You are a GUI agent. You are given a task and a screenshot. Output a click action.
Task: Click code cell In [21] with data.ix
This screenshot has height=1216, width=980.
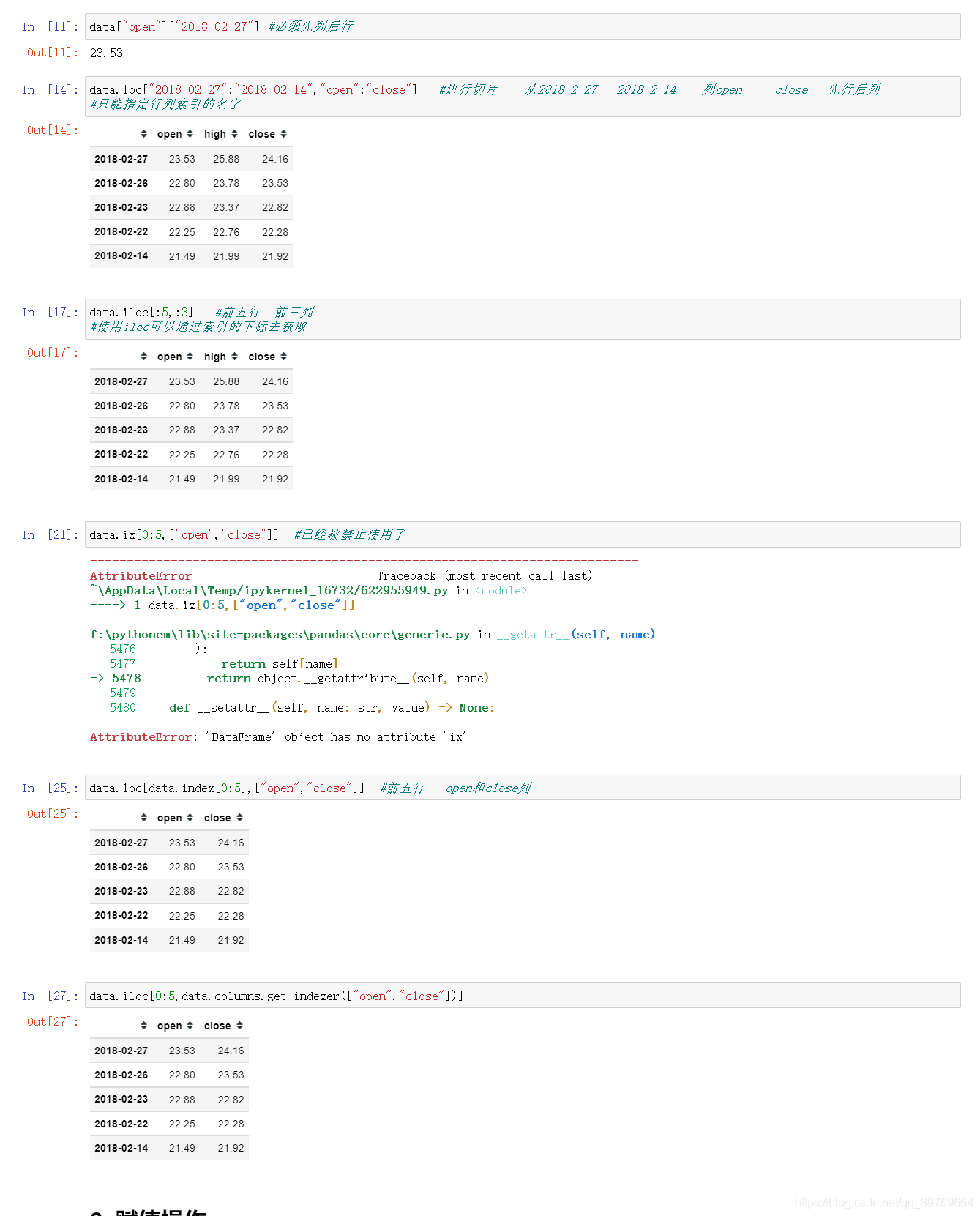click(x=523, y=534)
